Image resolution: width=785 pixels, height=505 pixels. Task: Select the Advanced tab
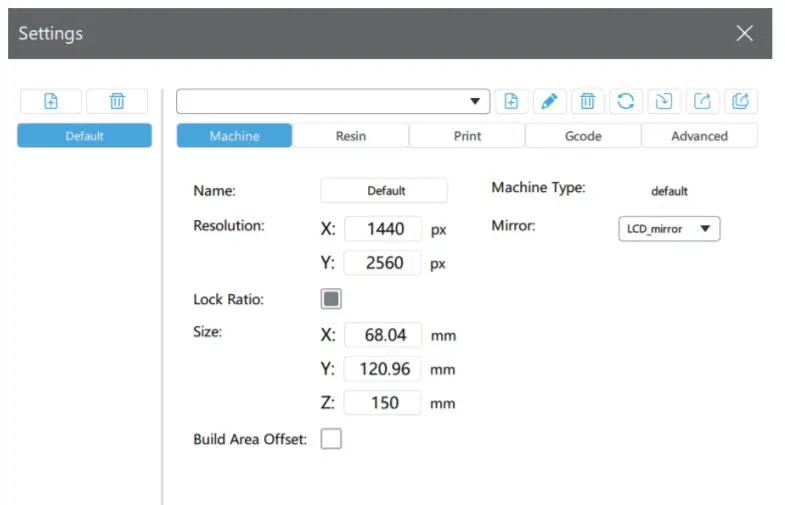coord(699,136)
